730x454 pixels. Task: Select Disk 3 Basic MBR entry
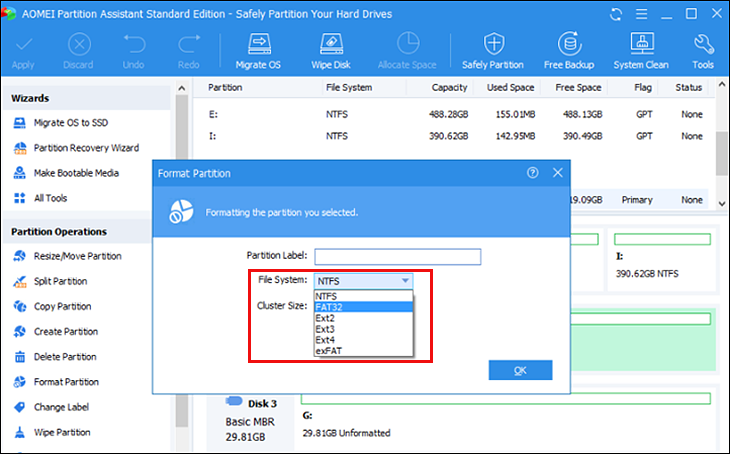pos(252,420)
